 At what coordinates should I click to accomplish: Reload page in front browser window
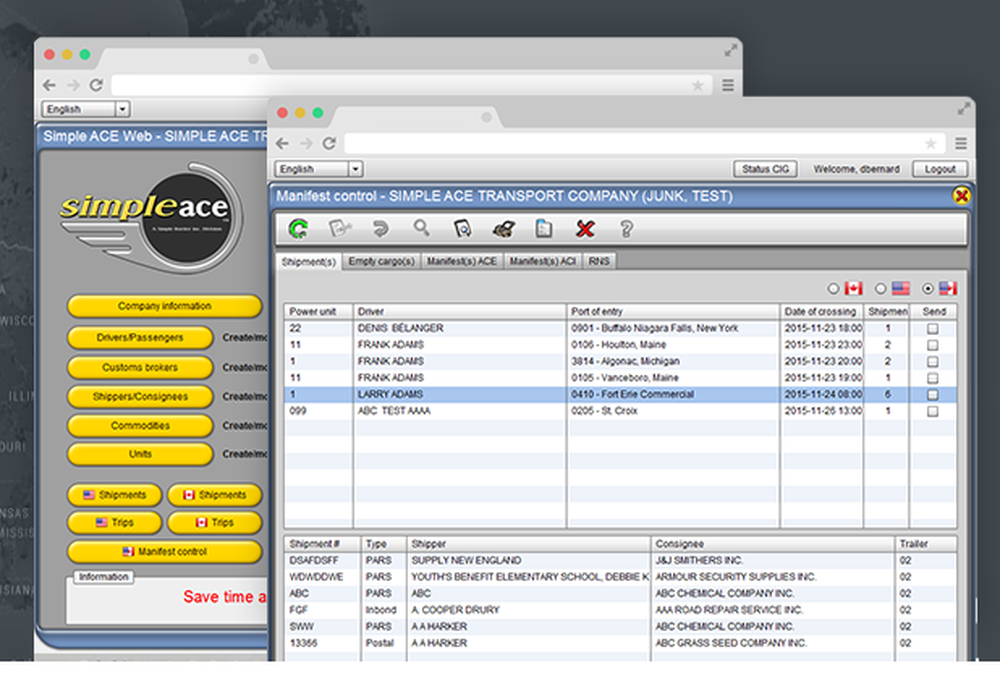(329, 143)
